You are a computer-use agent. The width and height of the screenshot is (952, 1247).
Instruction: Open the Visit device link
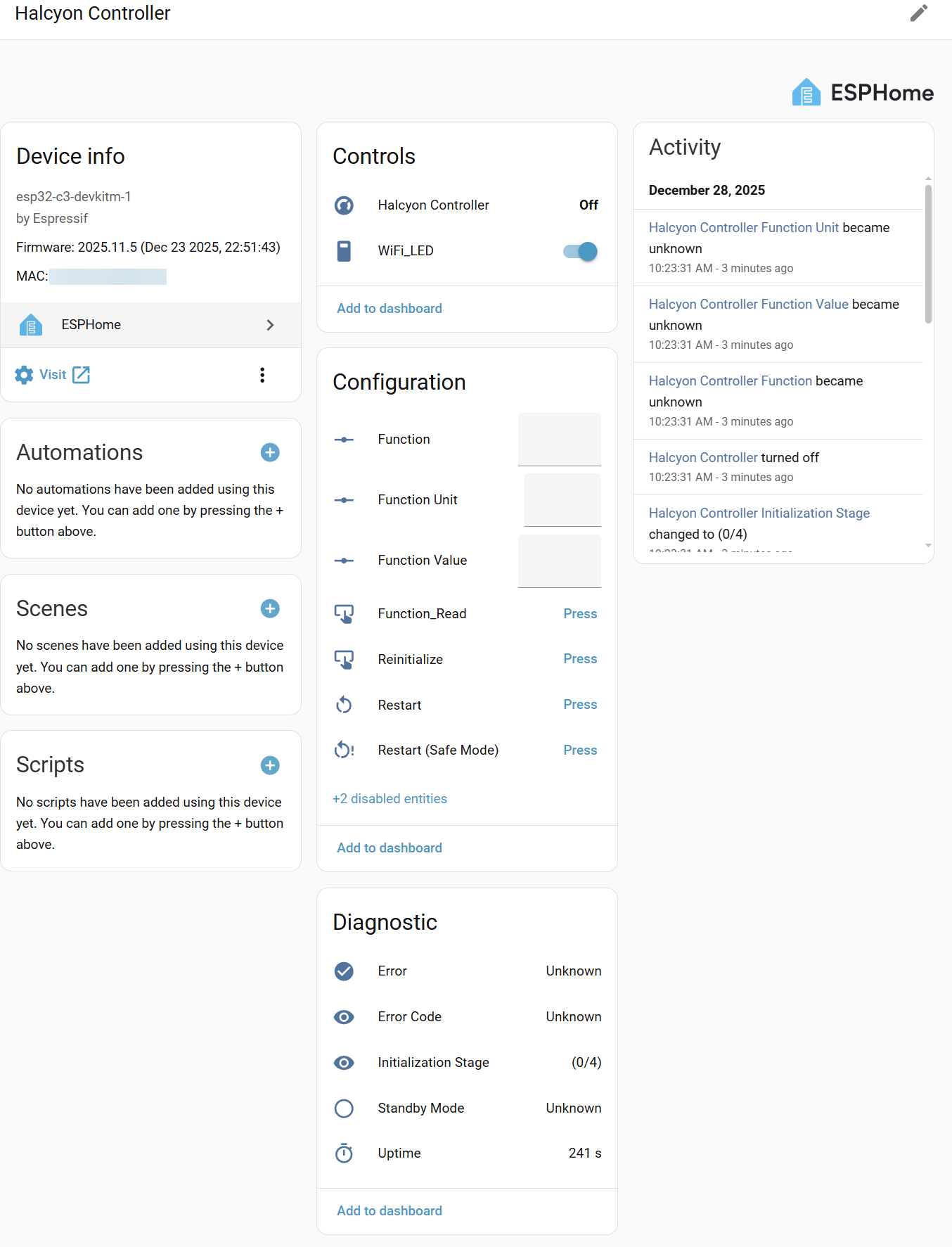coord(53,375)
